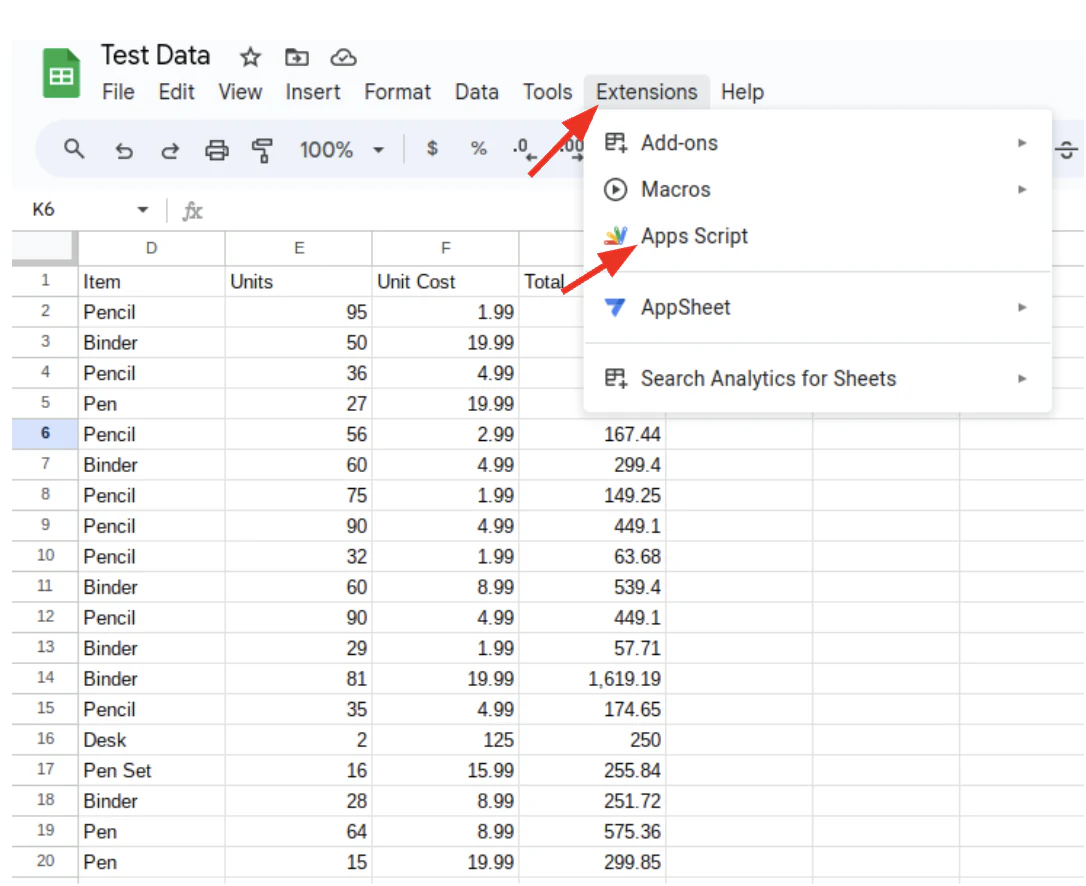
Task: Format as currency with dollar icon
Action: click(x=432, y=148)
